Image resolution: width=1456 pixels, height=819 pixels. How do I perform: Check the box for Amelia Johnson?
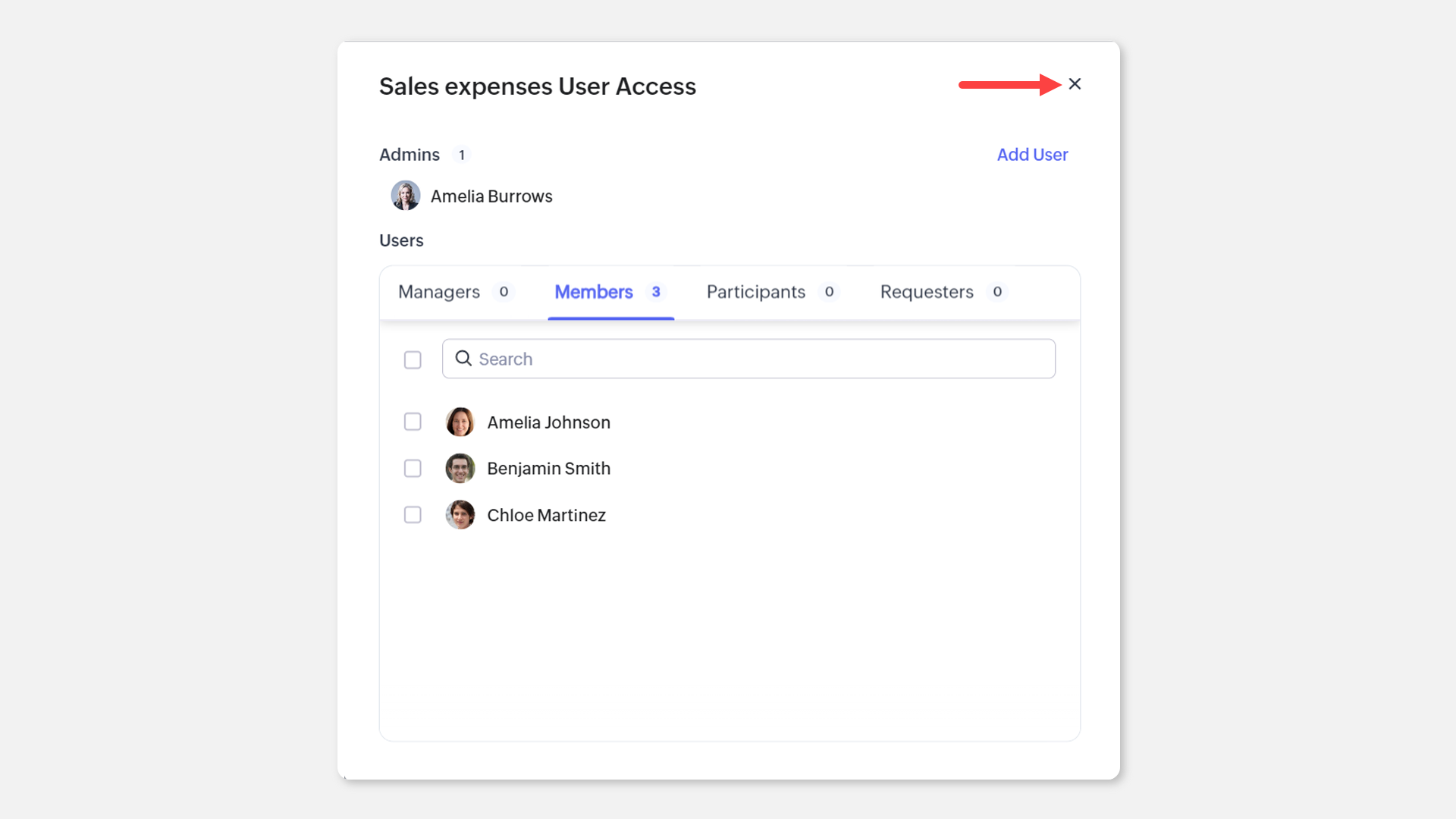413,422
